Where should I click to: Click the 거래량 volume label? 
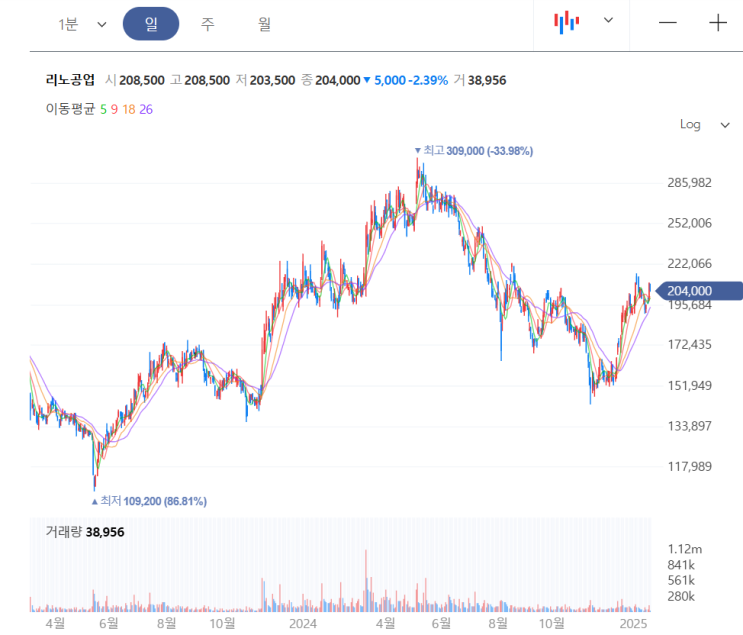[64, 532]
